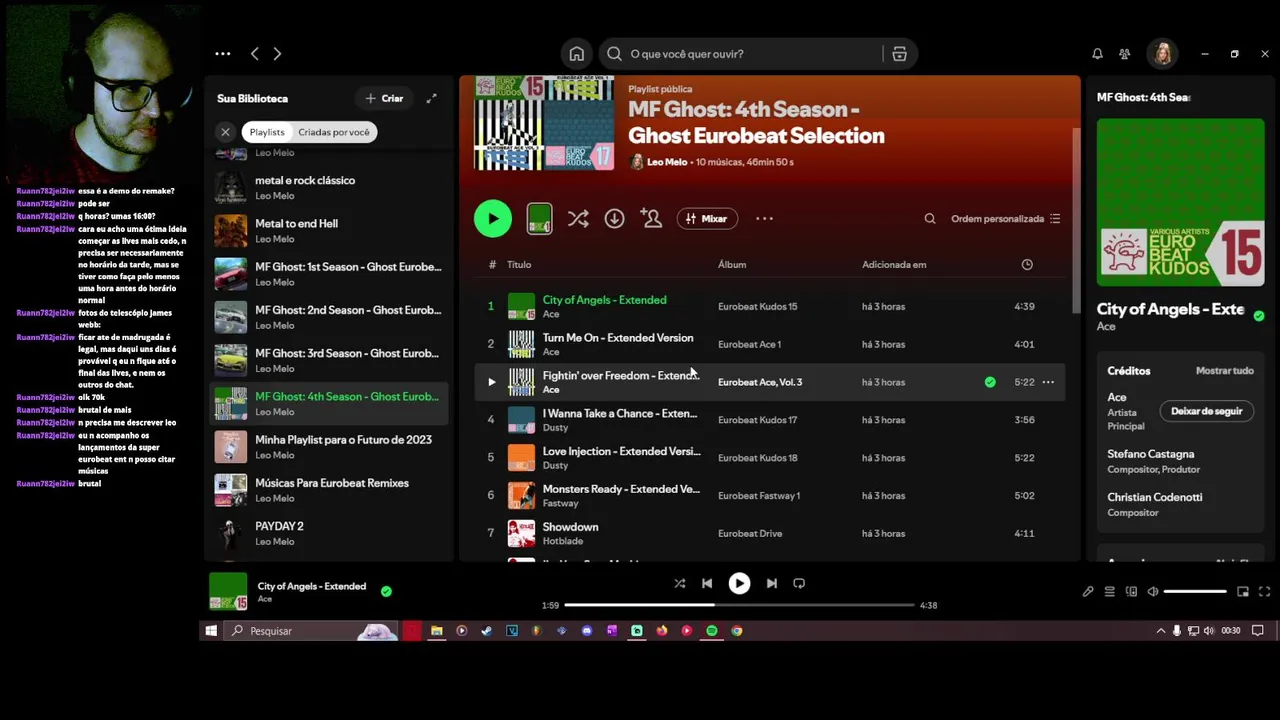This screenshot has width=1280, height=720.
Task: Open the playback queue icon
Action: click(1109, 592)
